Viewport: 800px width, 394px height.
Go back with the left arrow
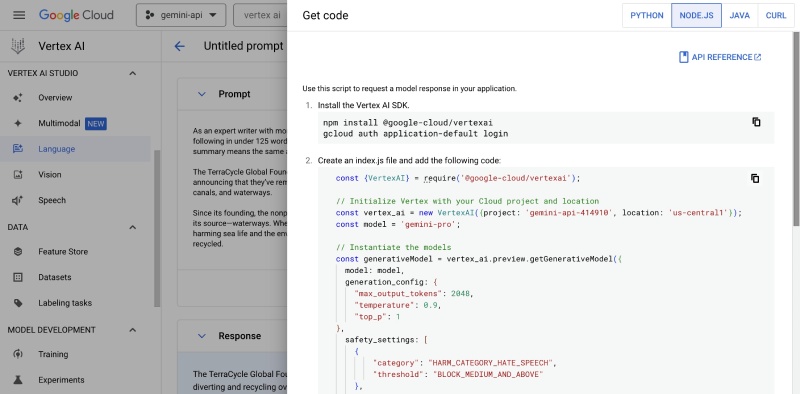point(180,46)
